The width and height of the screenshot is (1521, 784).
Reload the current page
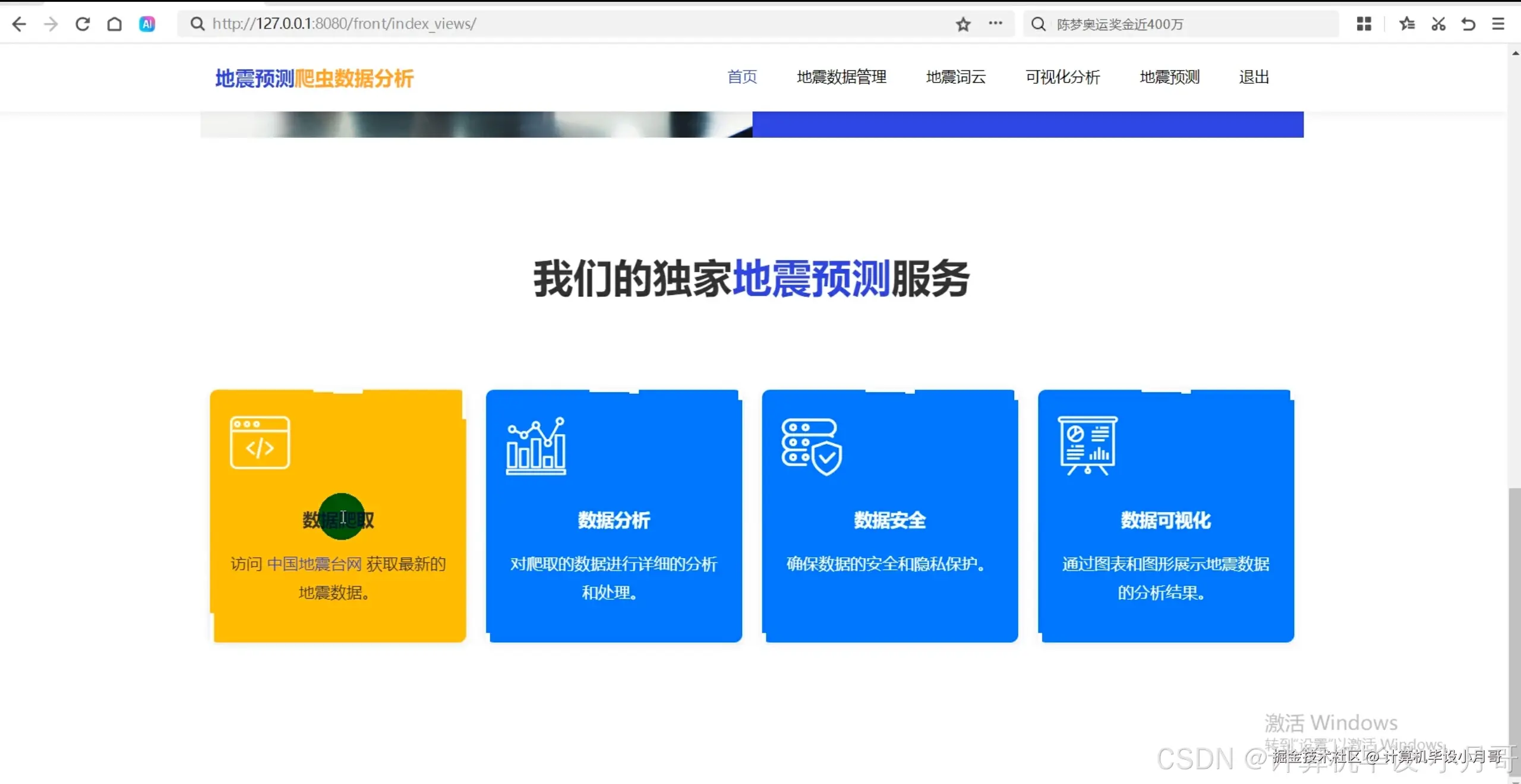tap(83, 24)
